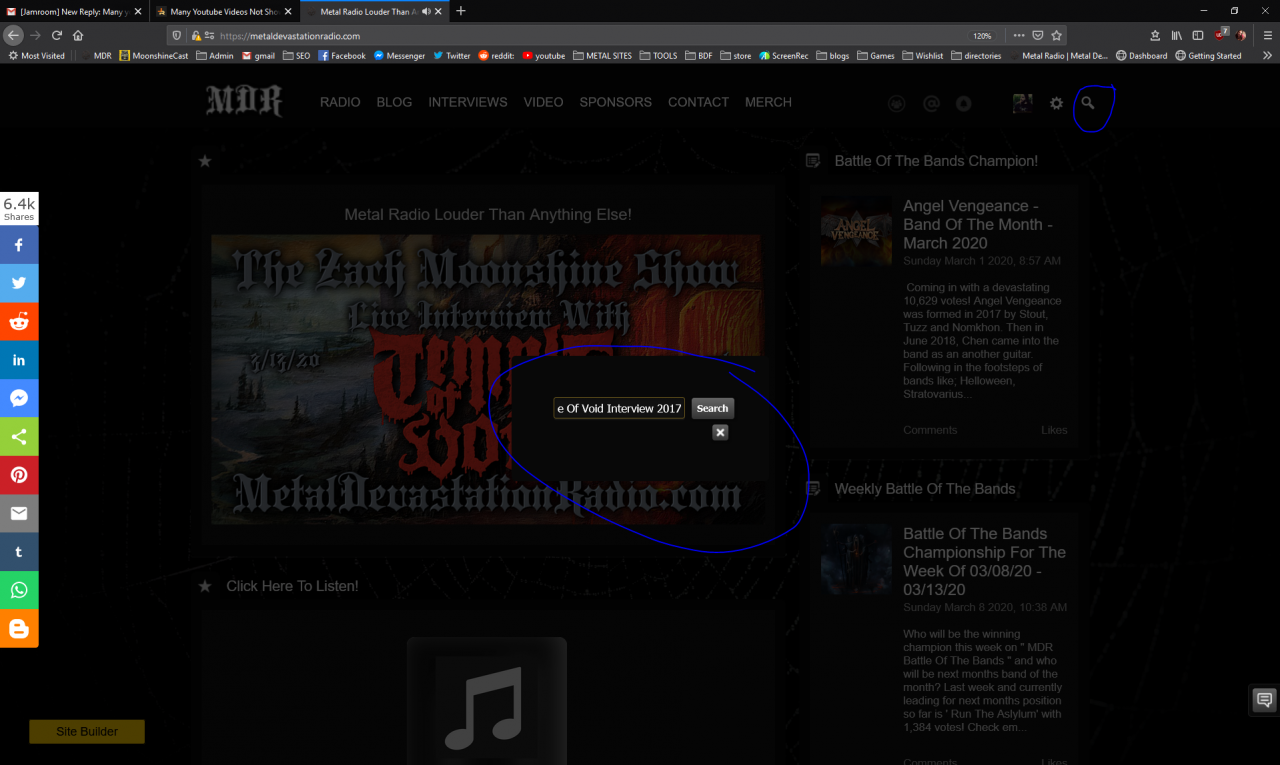Click the user profile avatar in site header
1280x765 pixels.
1022,103
